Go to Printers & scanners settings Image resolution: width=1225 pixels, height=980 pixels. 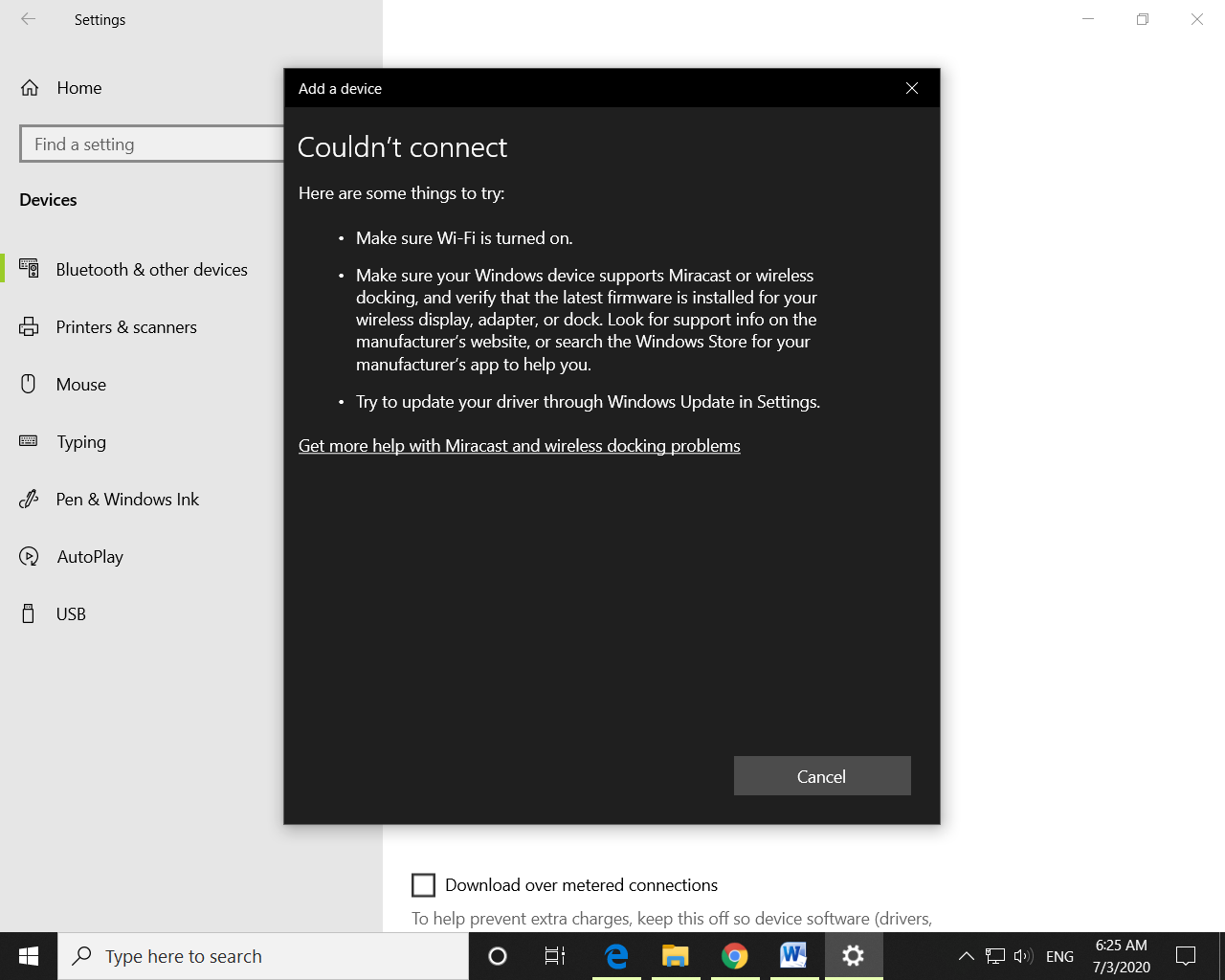click(126, 326)
